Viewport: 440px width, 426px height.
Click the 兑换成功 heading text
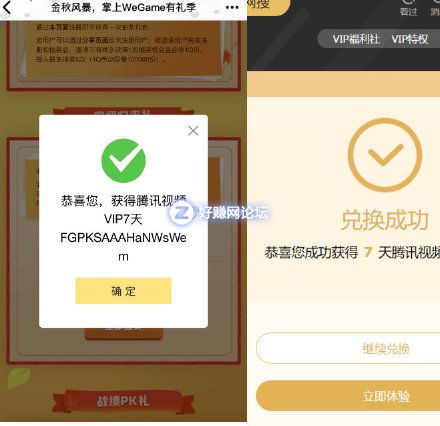385,220
